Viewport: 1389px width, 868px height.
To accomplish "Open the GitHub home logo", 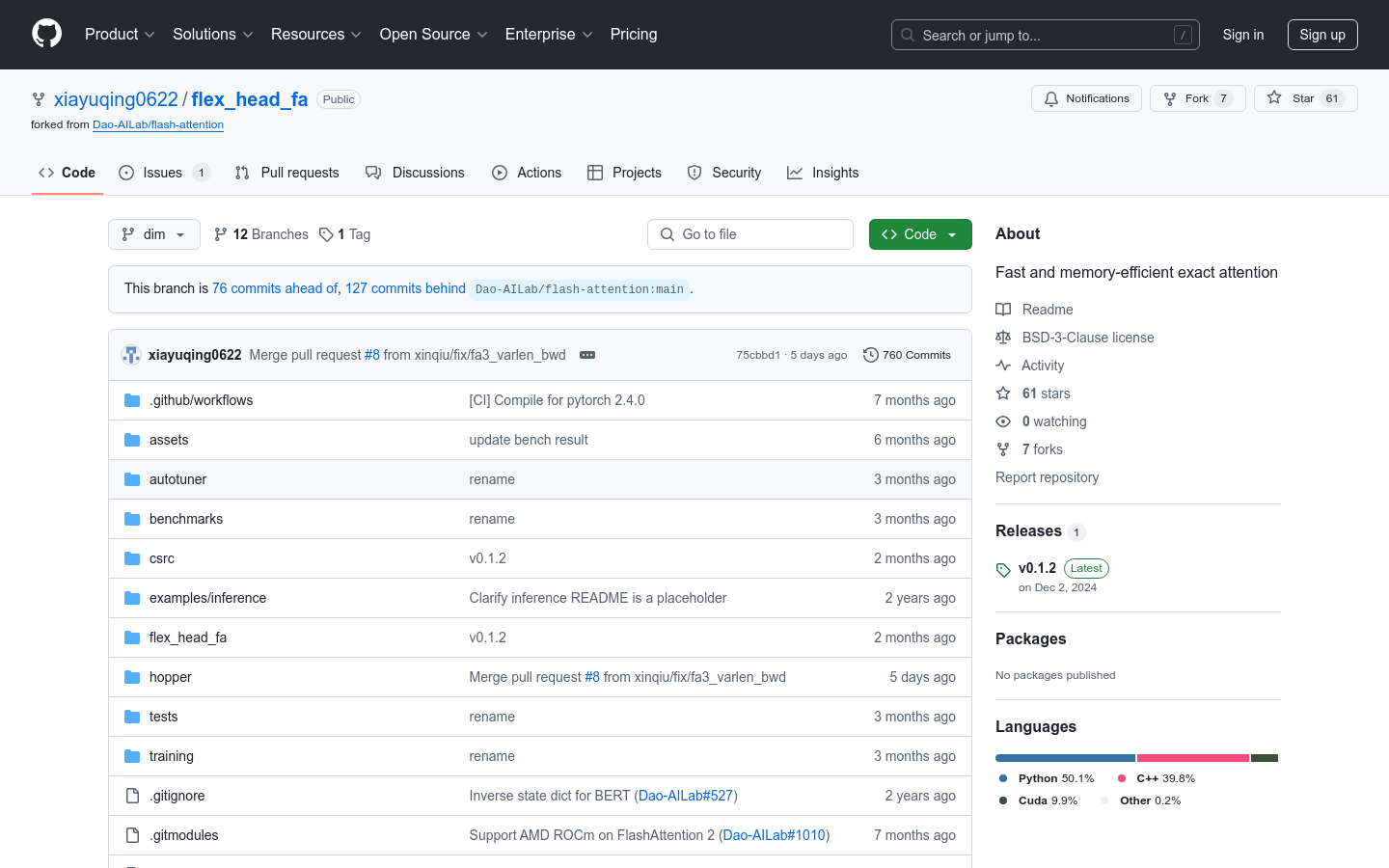I will click(x=47, y=34).
